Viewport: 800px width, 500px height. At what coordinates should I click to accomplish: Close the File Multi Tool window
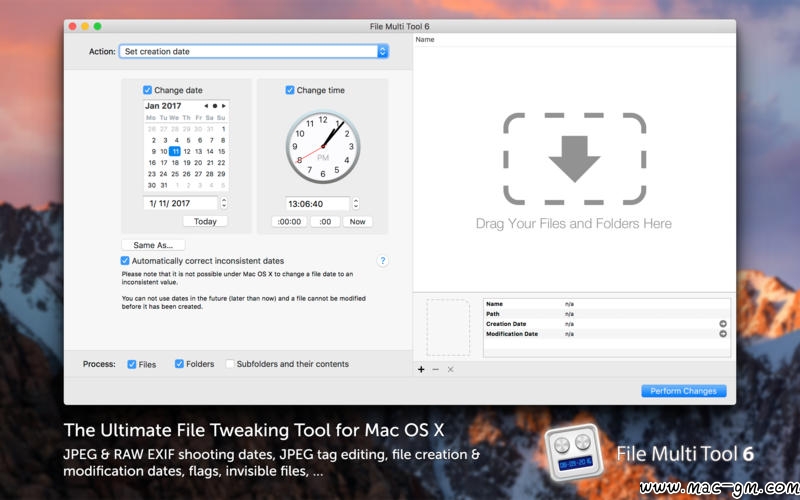pos(72,26)
